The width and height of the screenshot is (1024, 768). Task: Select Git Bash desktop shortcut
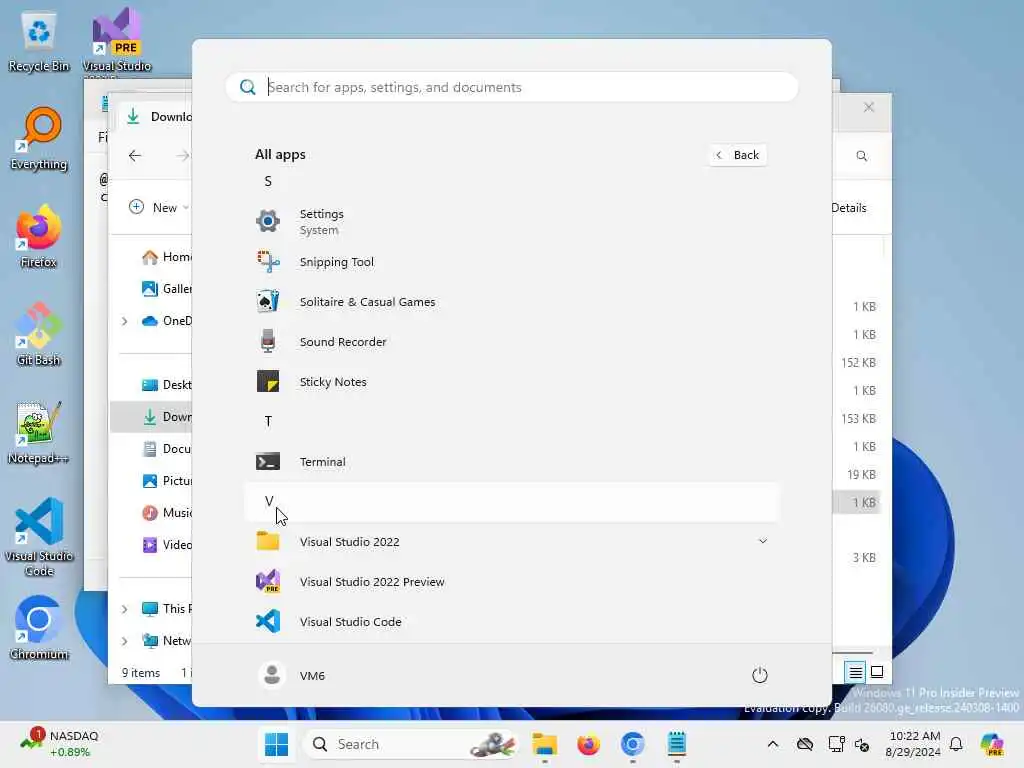(x=39, y=335)
